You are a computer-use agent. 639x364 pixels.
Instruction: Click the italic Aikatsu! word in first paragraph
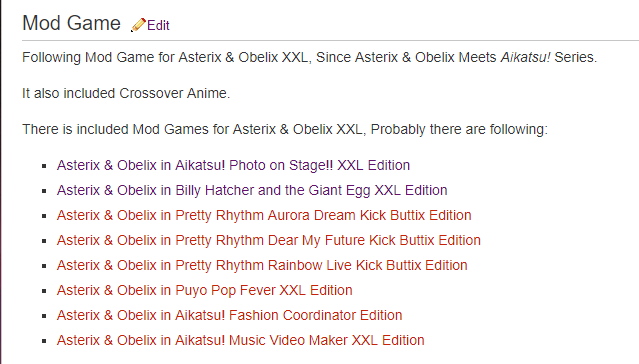point(525,57)
